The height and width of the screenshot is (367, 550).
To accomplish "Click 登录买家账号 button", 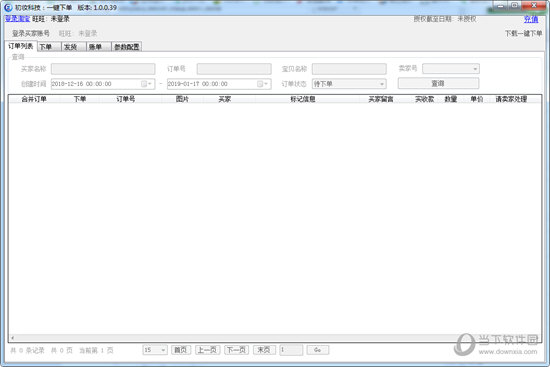I will pos(31,33).
